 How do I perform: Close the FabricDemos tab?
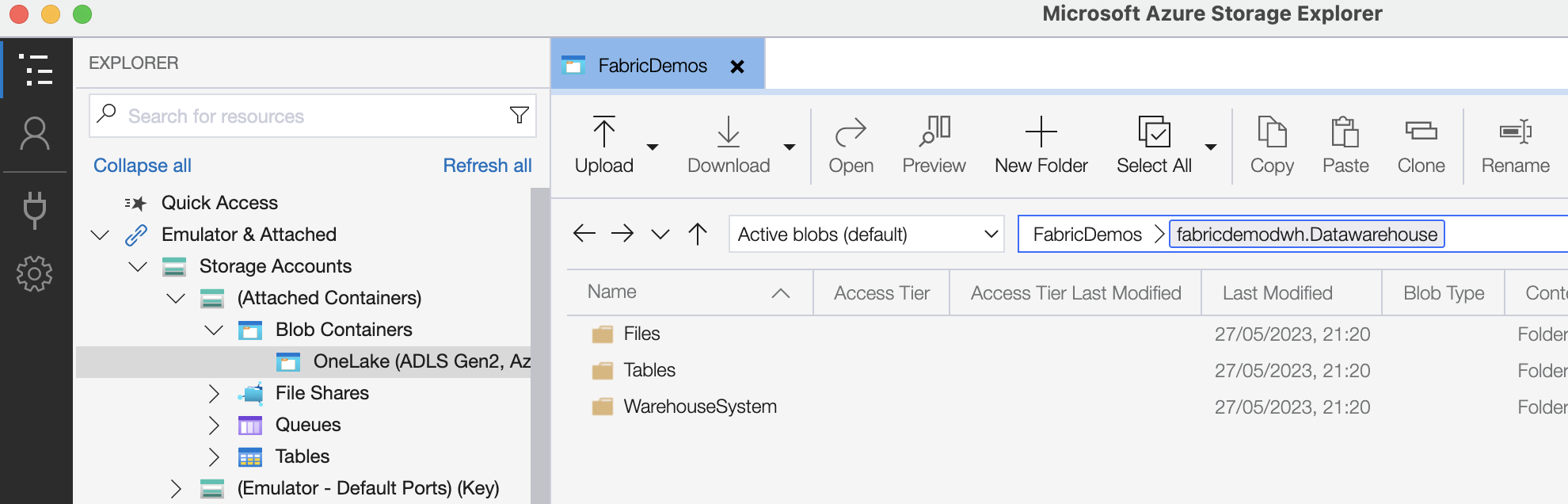[737, 67]
